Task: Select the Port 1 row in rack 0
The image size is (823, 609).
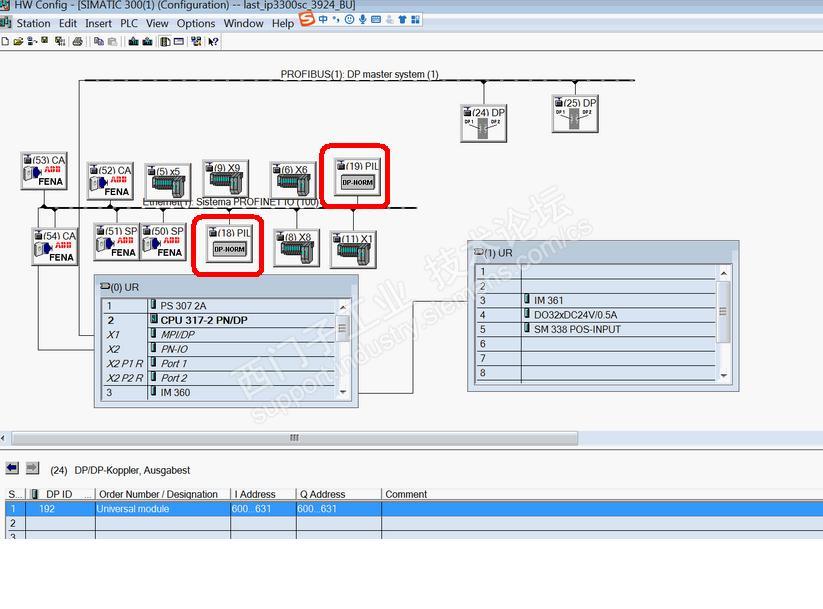Action: click(x=219, y=363)
